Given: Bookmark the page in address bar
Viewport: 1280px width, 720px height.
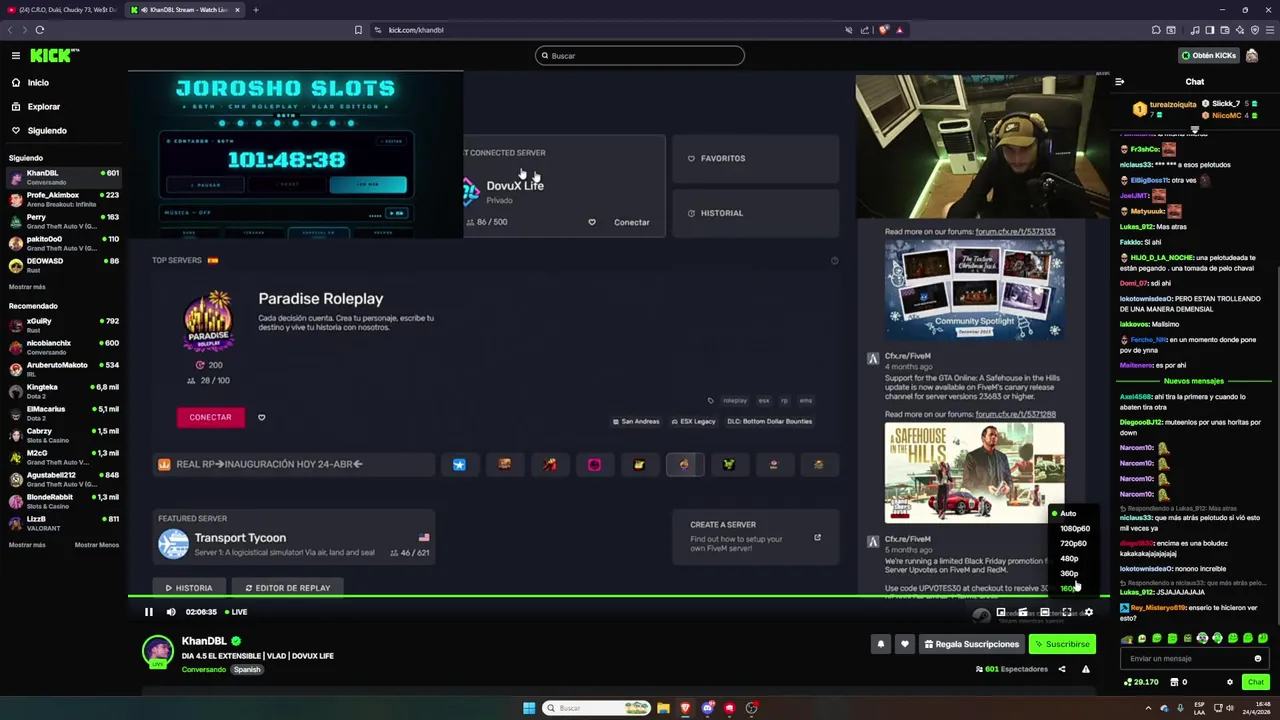Looking at the screenshot, I should click(358, 30).
